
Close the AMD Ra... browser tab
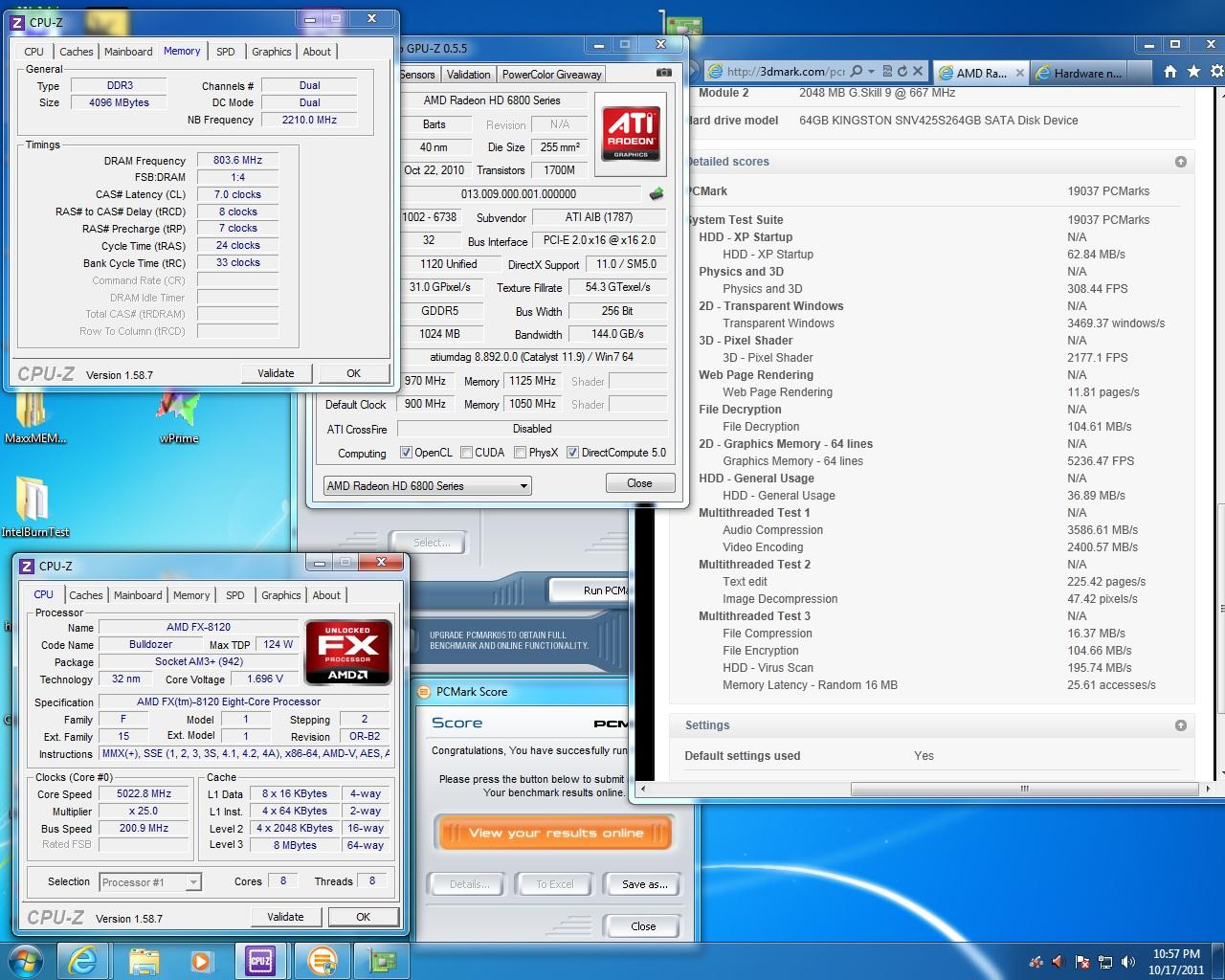point(1019,73)
